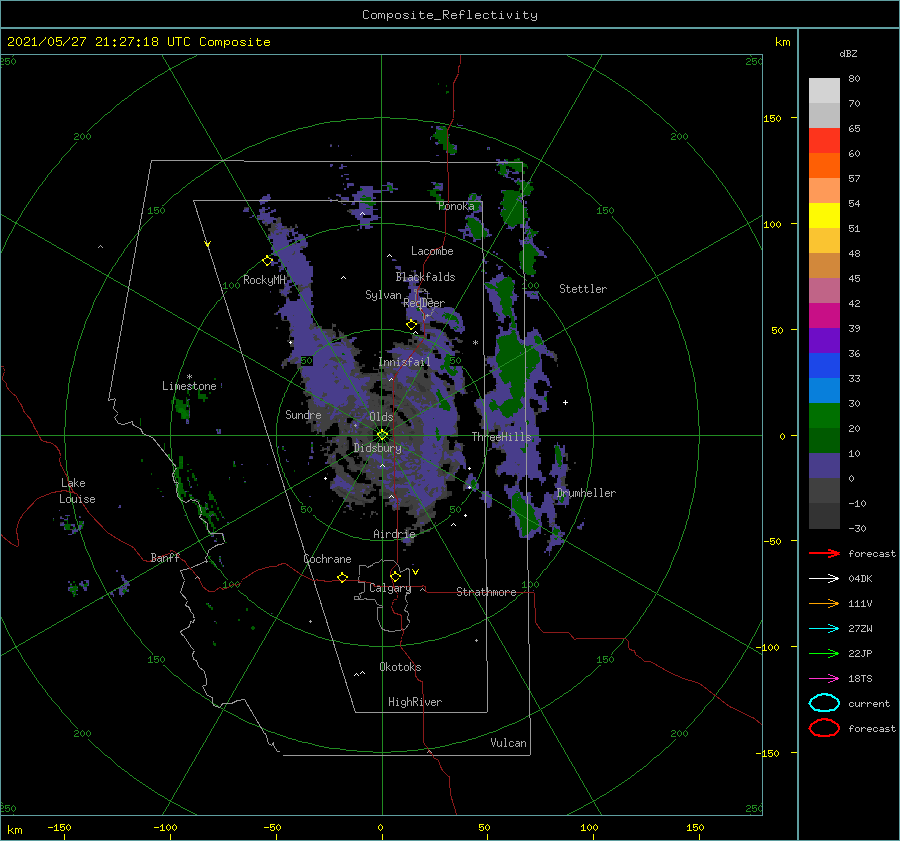Click yellow diamond marker above Calgary

(x=395, y=576)
